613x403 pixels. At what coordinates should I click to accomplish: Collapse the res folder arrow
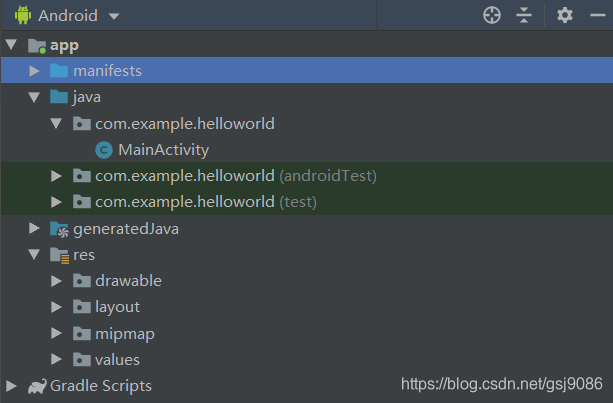34,254
